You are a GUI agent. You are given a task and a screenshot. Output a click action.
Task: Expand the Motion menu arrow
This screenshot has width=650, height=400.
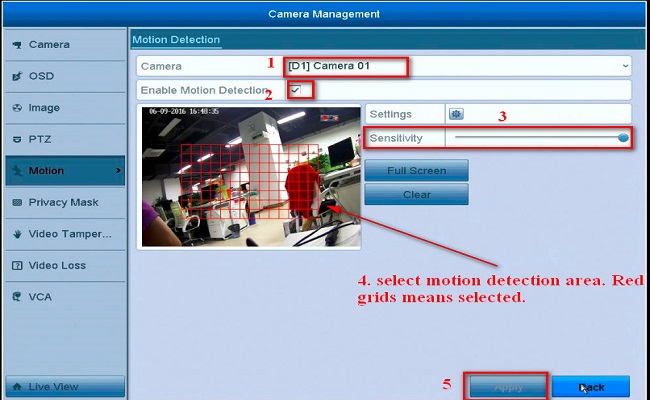[x=119, y=171]
